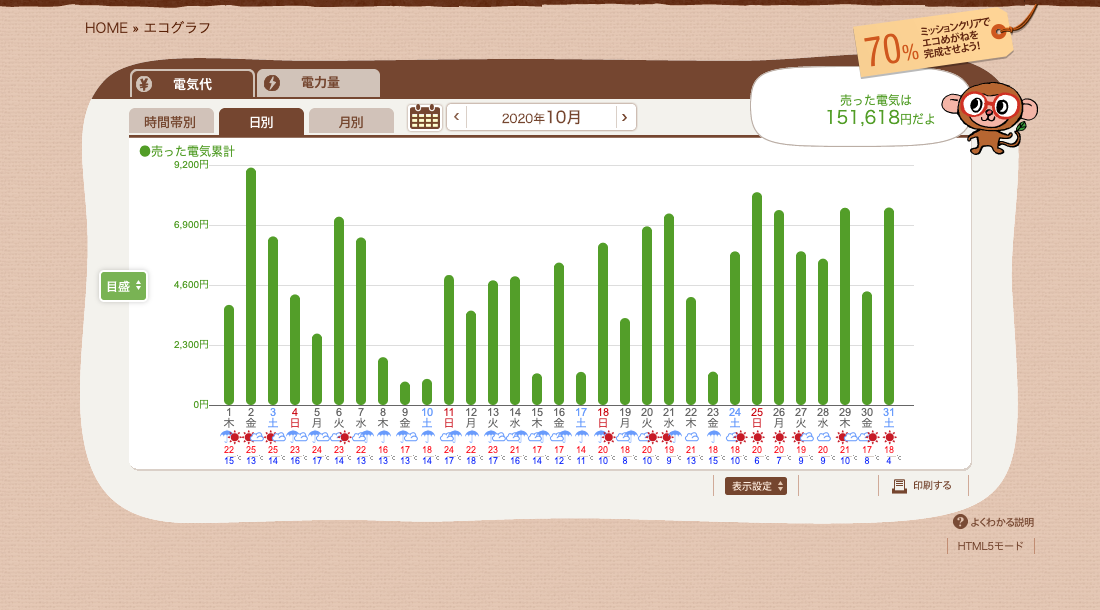Viewport: 1100px width, 610px height.
Task: Click the sunny weather icon for October 31
Action: 890,438
